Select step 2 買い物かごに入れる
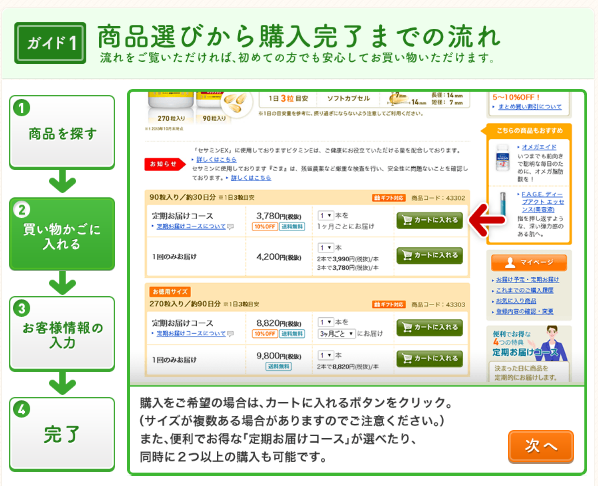Viewport: 598px width, 486px height. pyautogui.click(x=62, y=234)
